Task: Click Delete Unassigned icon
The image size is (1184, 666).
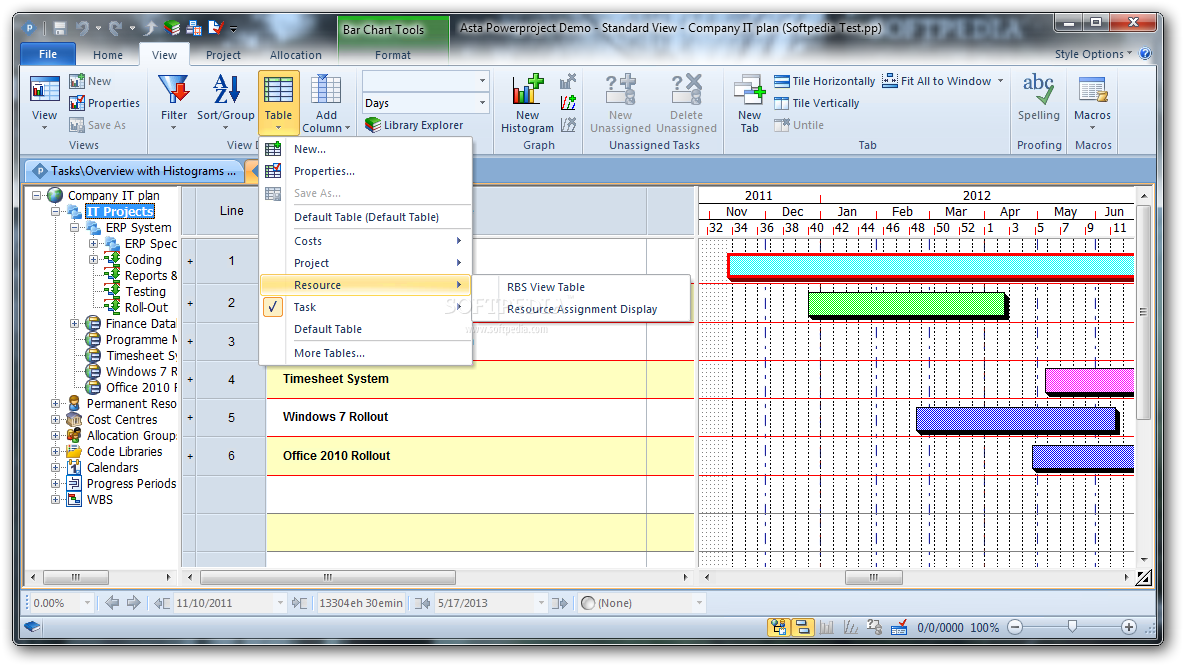Action: [686, 91]
